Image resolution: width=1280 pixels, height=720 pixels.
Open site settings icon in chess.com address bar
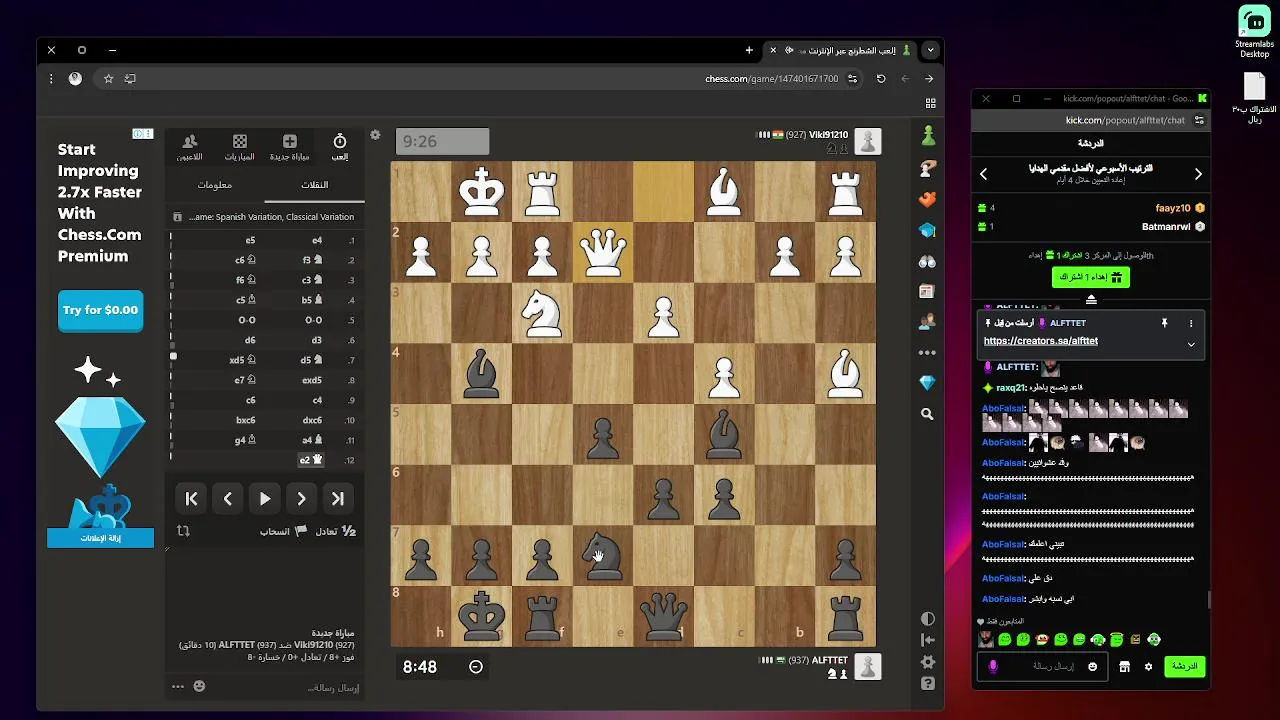(x=853, y=78)
